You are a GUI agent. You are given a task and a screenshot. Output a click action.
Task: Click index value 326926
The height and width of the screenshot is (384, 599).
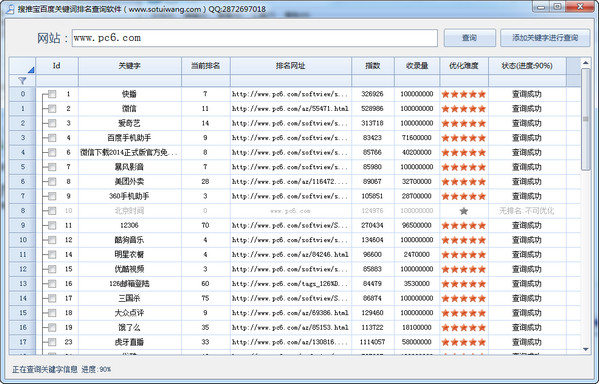[372, 94]
